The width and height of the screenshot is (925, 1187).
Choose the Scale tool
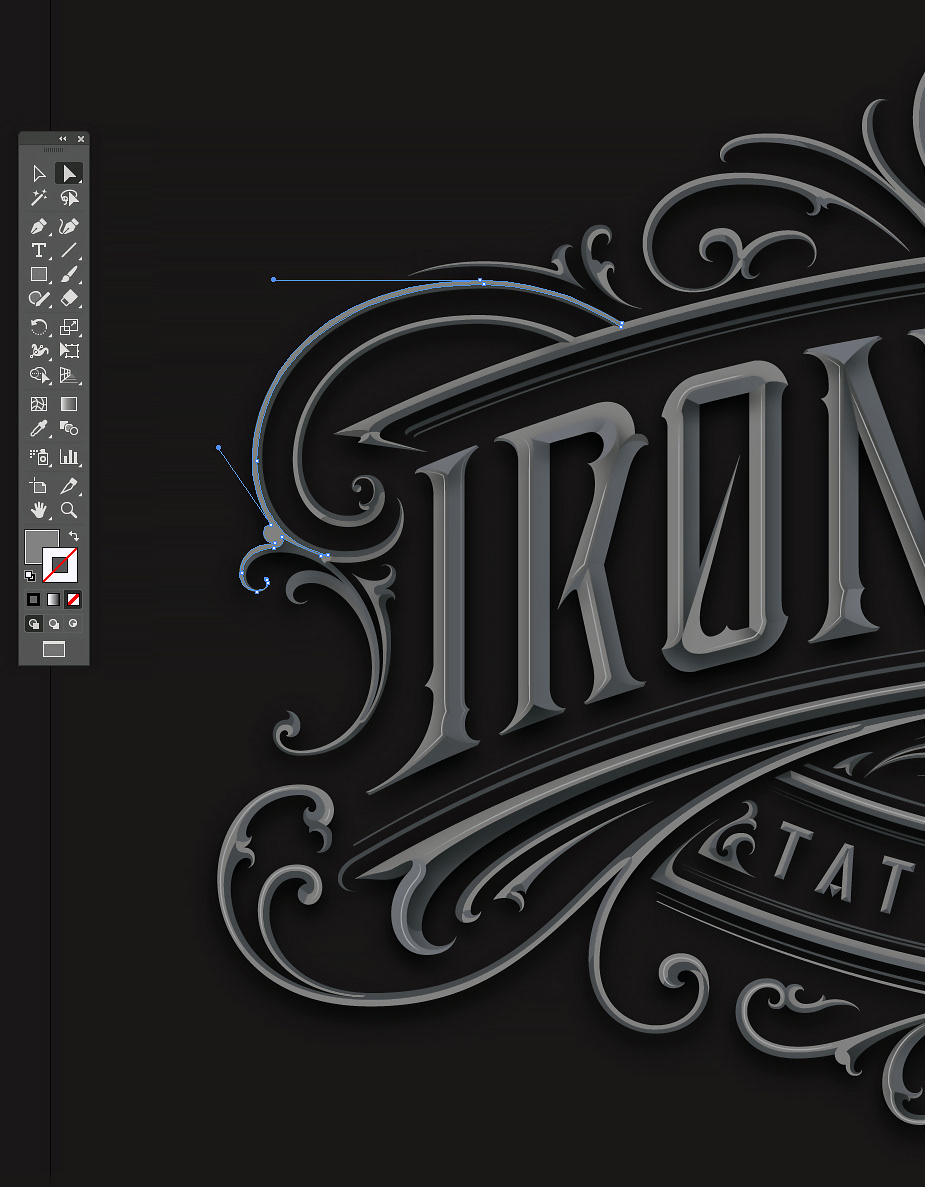point(69,327)
